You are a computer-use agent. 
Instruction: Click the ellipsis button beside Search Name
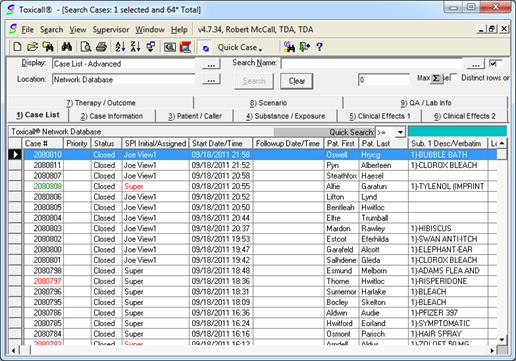click(476, 64)
